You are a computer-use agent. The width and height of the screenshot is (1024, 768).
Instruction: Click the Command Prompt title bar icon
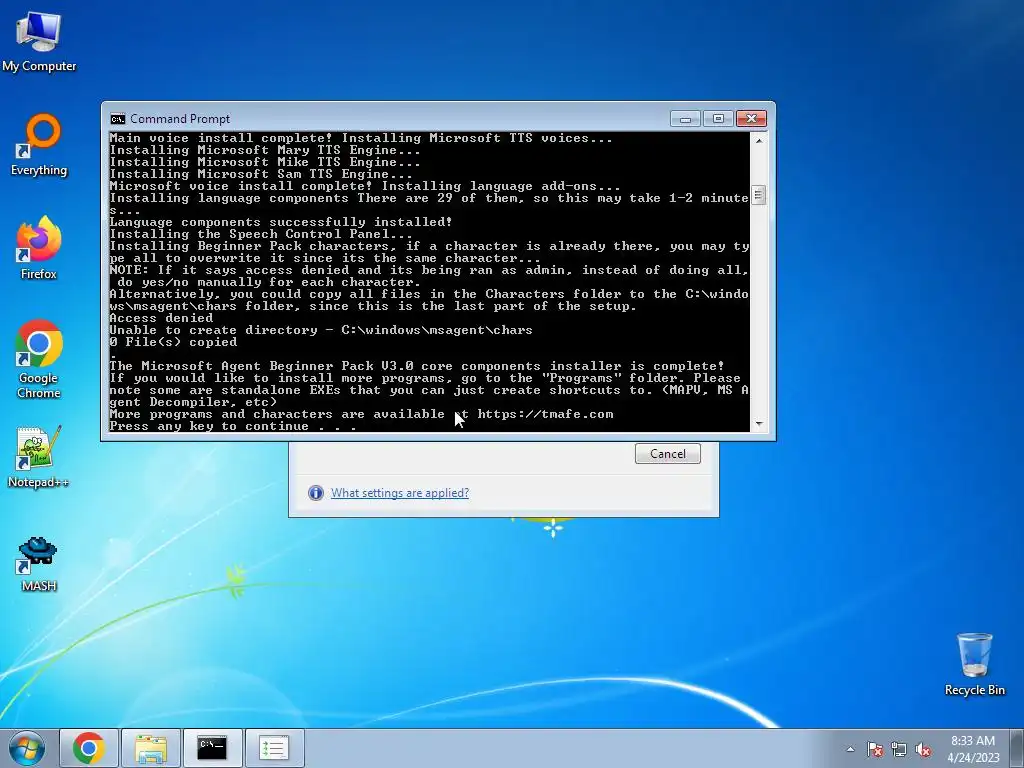point(118,119)
